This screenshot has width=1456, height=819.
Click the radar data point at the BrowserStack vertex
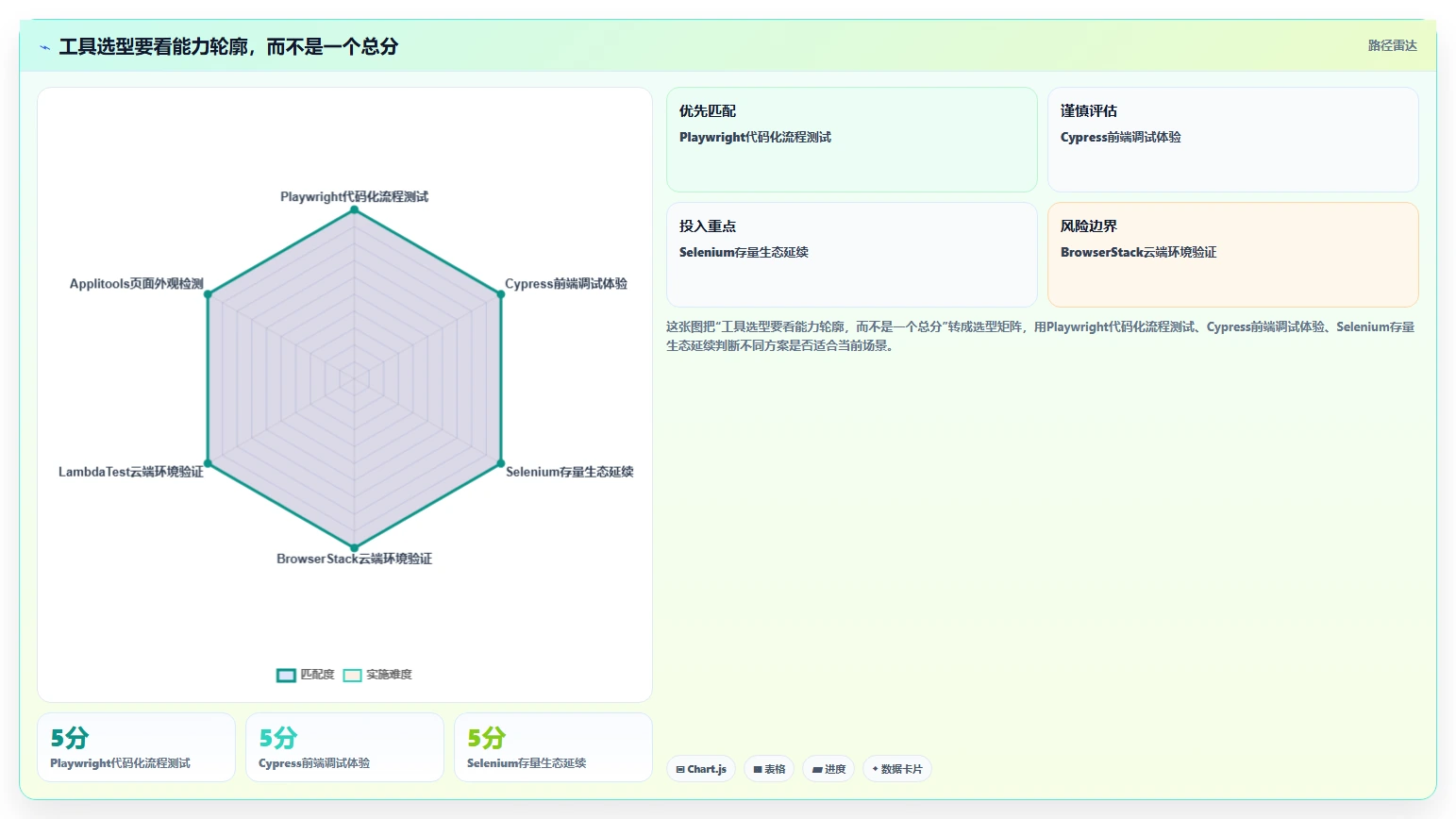355,547
